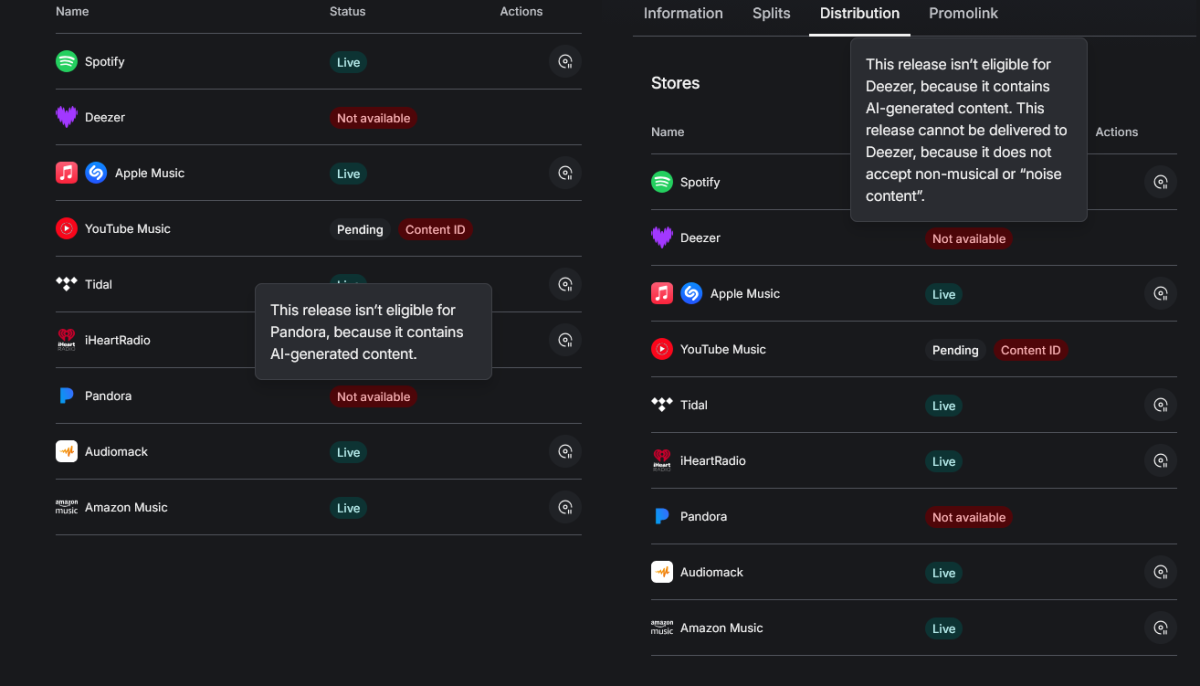Click YouTube Music Content ID badge in left panel
The height and width of the screenshot is (686, 1200).
[x=435, y=230]
